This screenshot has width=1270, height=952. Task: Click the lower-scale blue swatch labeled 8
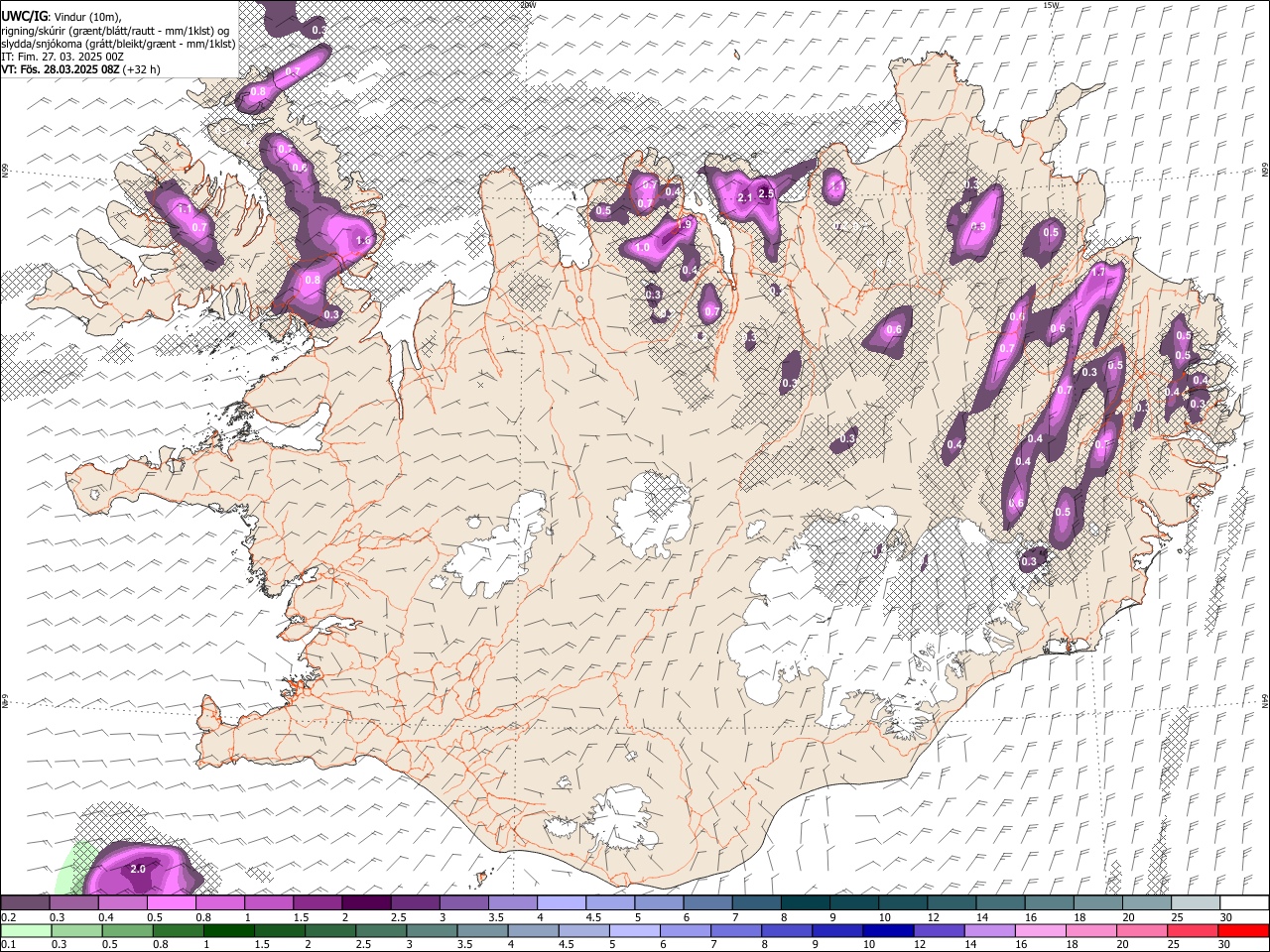[788, 930]
